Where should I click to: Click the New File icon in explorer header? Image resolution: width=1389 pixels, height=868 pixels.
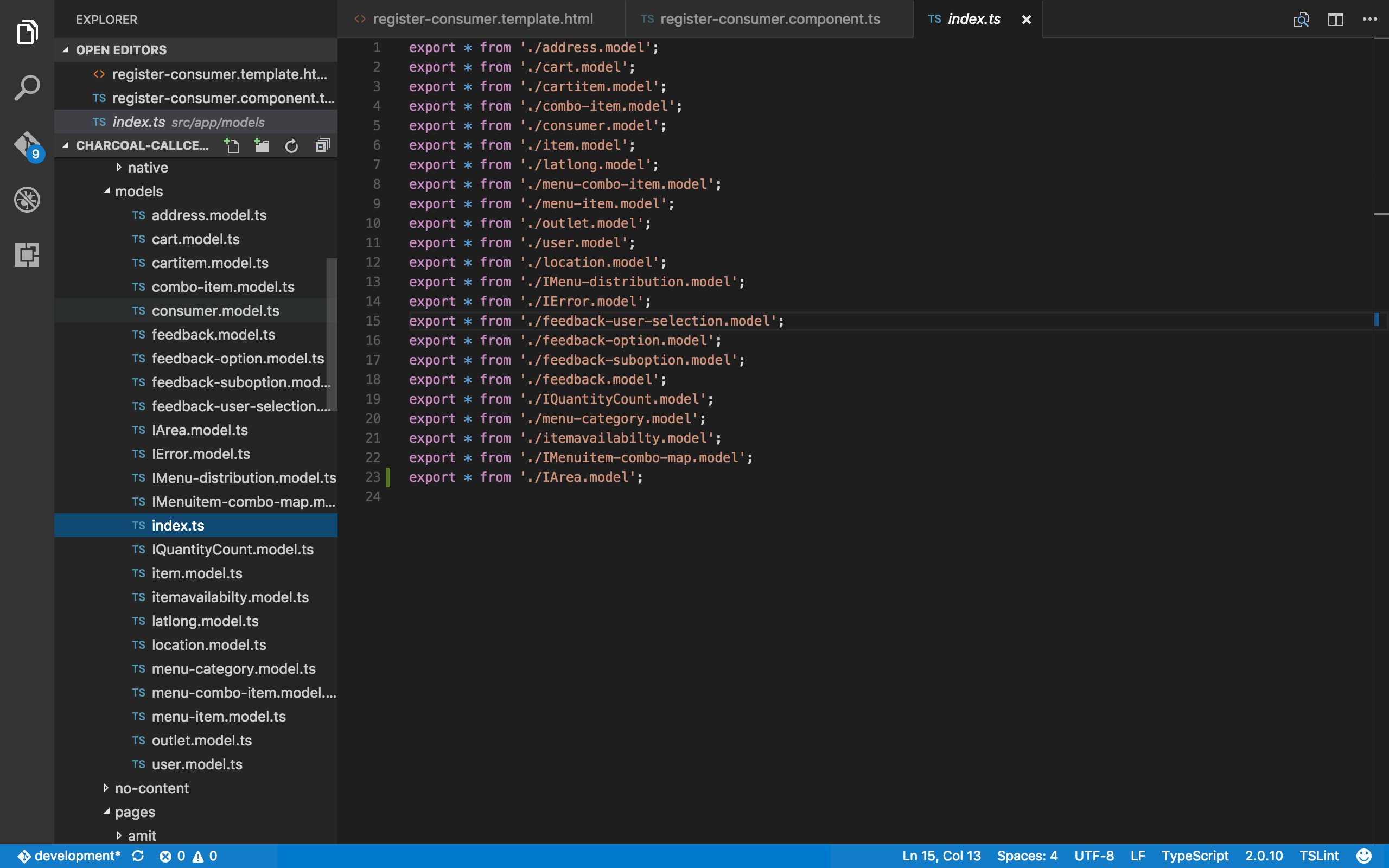point(231,146)
